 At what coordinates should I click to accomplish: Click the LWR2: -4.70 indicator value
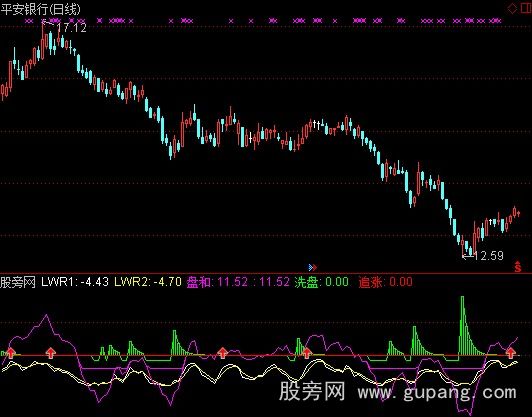148,282
